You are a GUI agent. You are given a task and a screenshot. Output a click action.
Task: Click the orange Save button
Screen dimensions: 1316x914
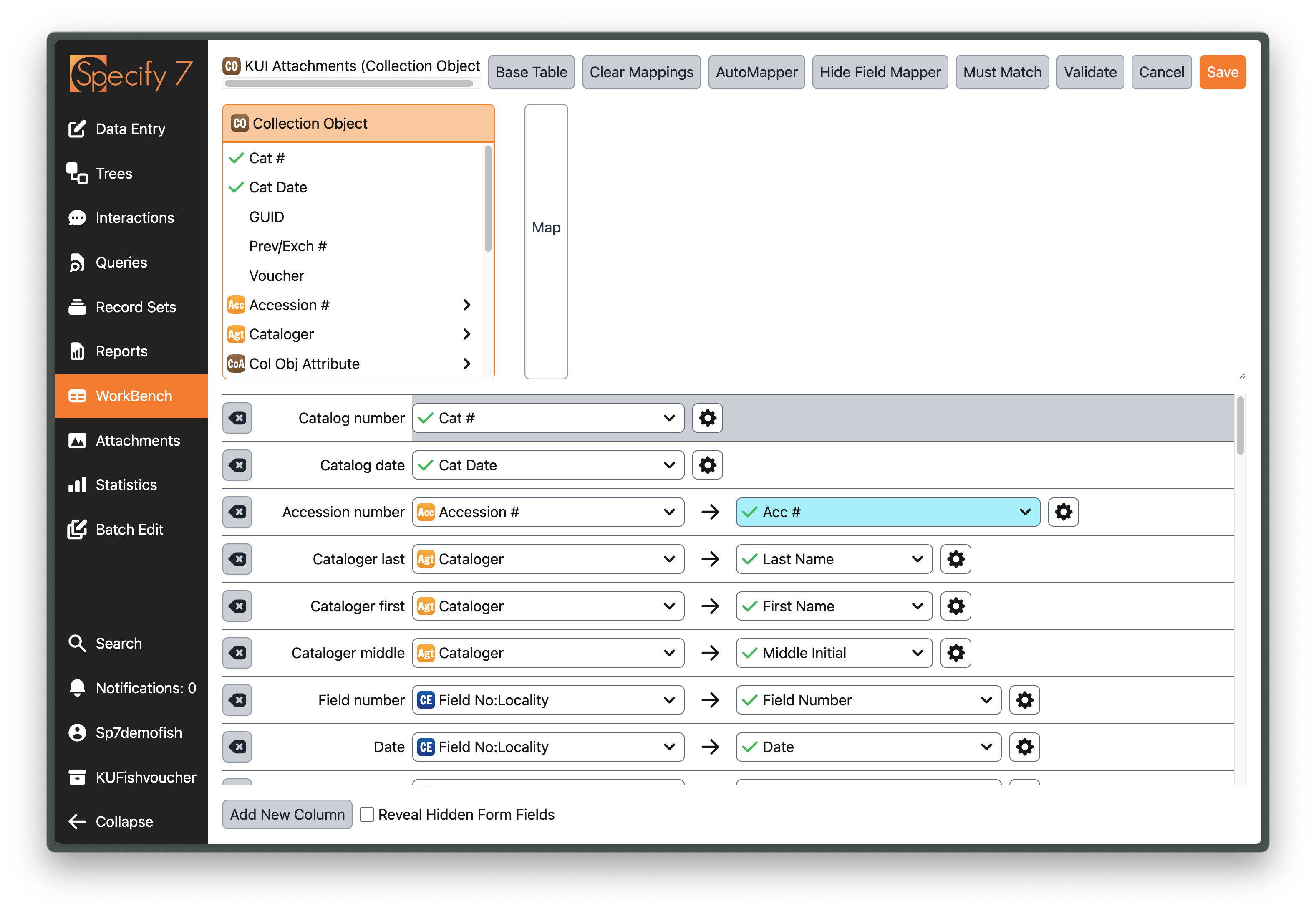coord(1222,72)
